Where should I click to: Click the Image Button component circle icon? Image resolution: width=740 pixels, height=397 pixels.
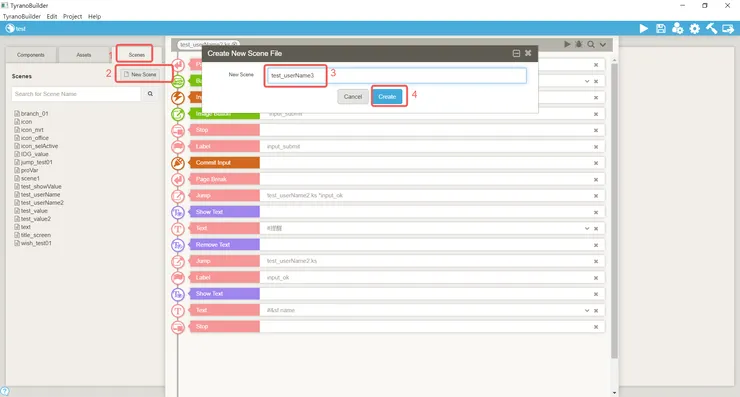point(178,114)
